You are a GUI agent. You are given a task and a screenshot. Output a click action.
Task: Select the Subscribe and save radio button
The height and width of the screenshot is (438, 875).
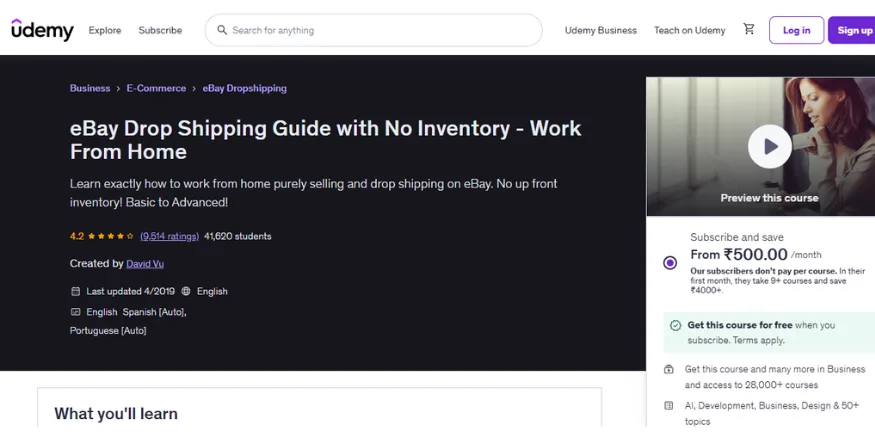click(670, 263)
